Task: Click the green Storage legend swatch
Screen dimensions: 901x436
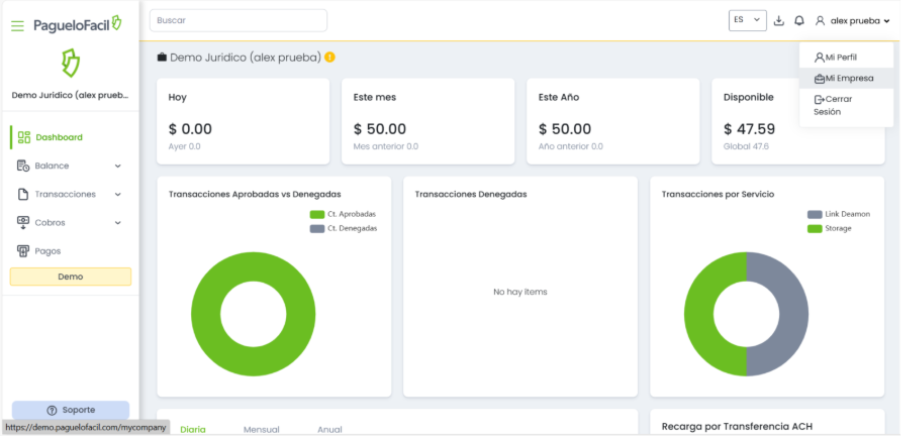Action: click(814, 228)
